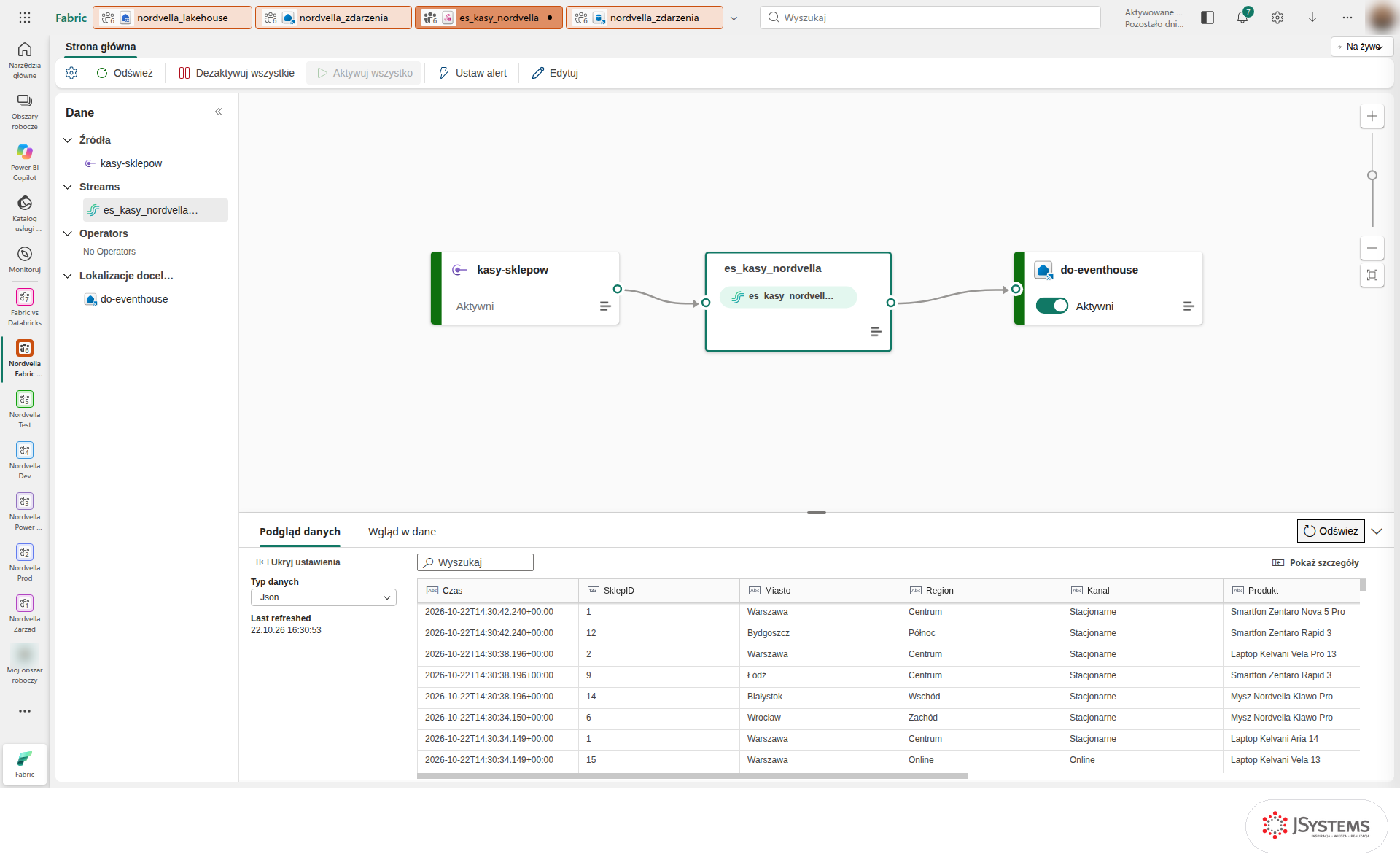Open the app launcher waffle menu
Screen dimensions: 1400x865
click(25, 18)
